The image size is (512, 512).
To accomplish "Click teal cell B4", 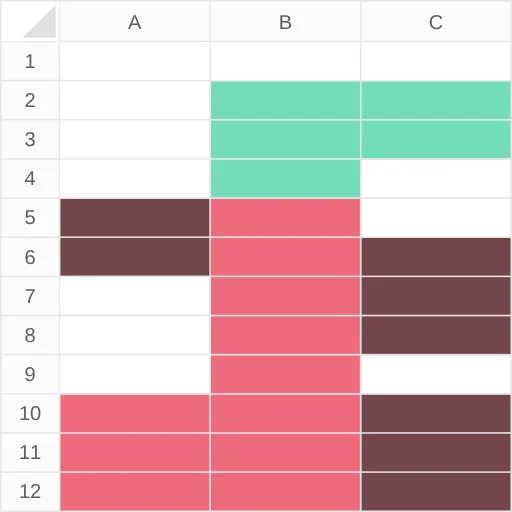I will pyautogui.click(x=285, y=178).
